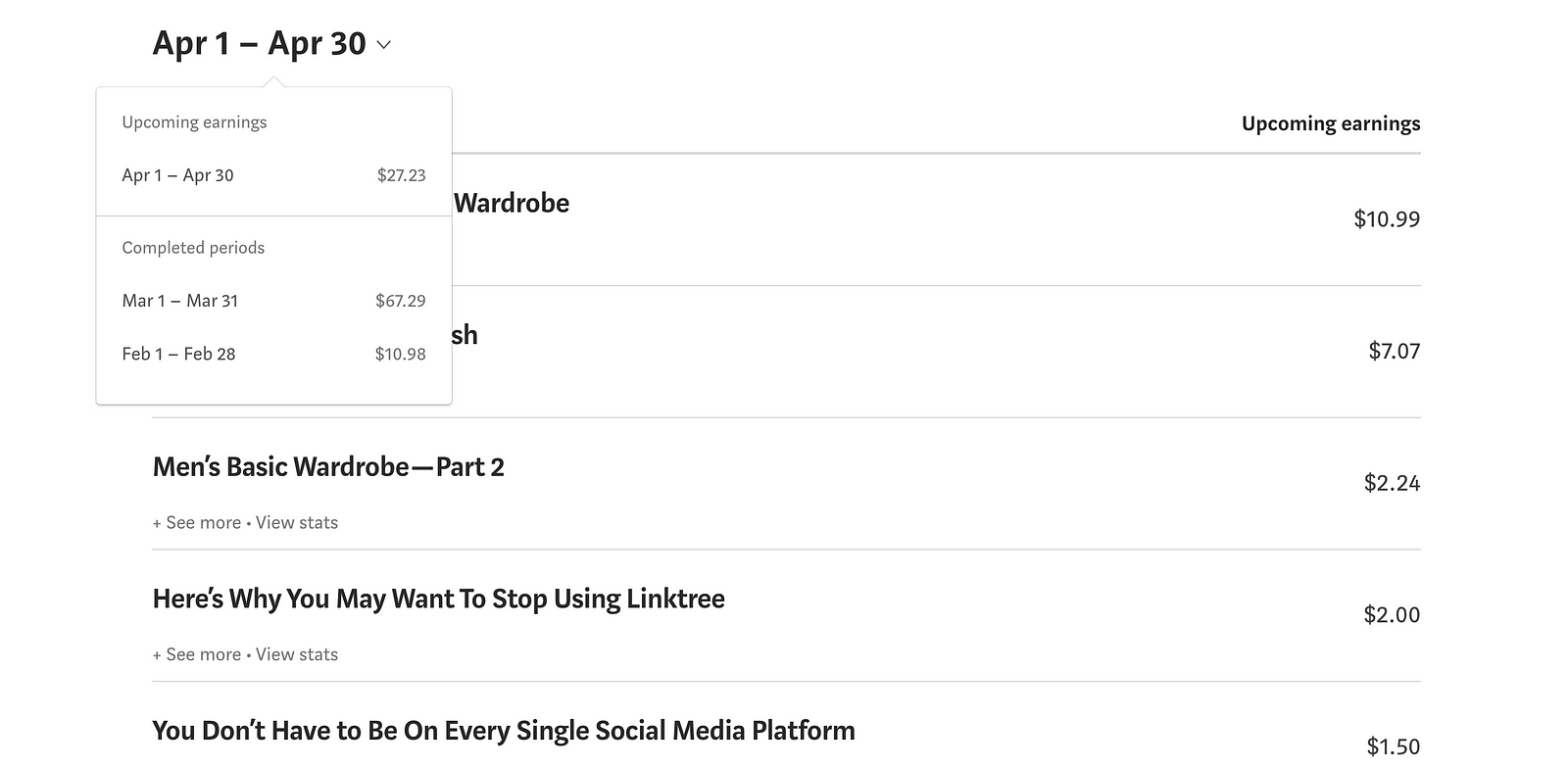This screenshot has height=768, width=1568.
Task: Click the $10.98 February earnings amount
Action: pyautogui.click(x=400, y=354)
